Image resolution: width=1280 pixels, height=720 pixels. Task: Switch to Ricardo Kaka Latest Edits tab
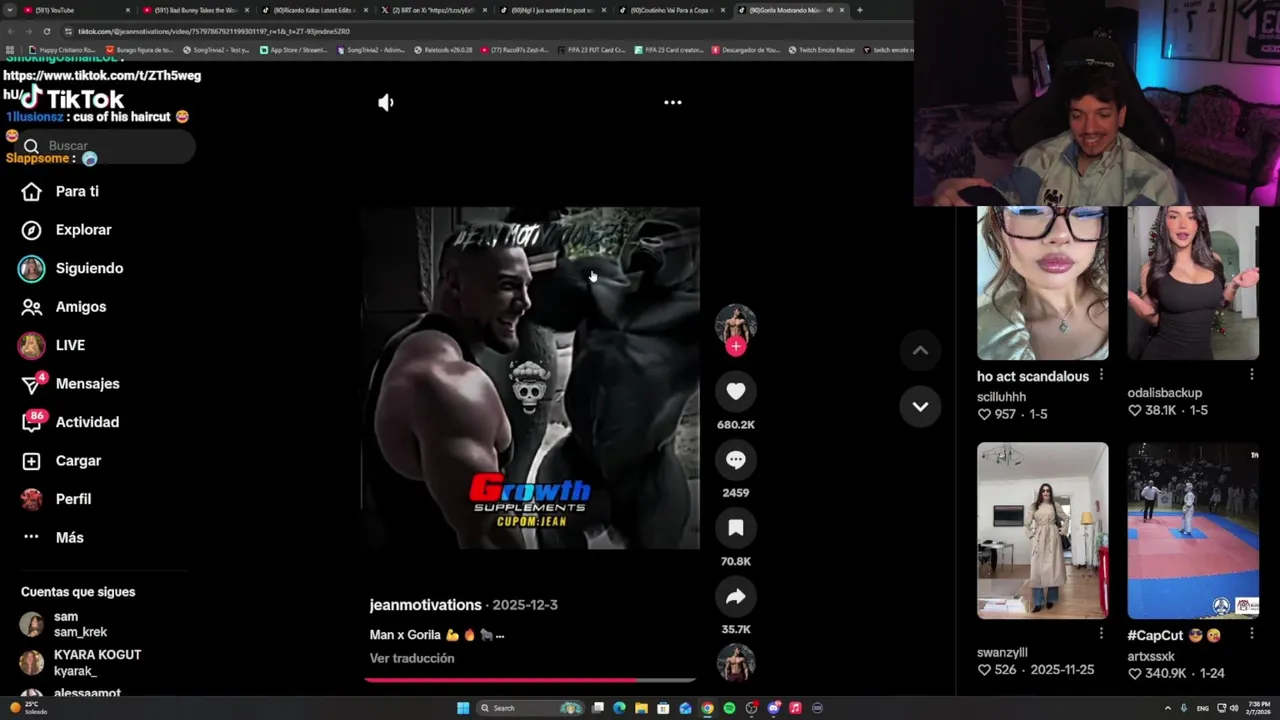314,10
